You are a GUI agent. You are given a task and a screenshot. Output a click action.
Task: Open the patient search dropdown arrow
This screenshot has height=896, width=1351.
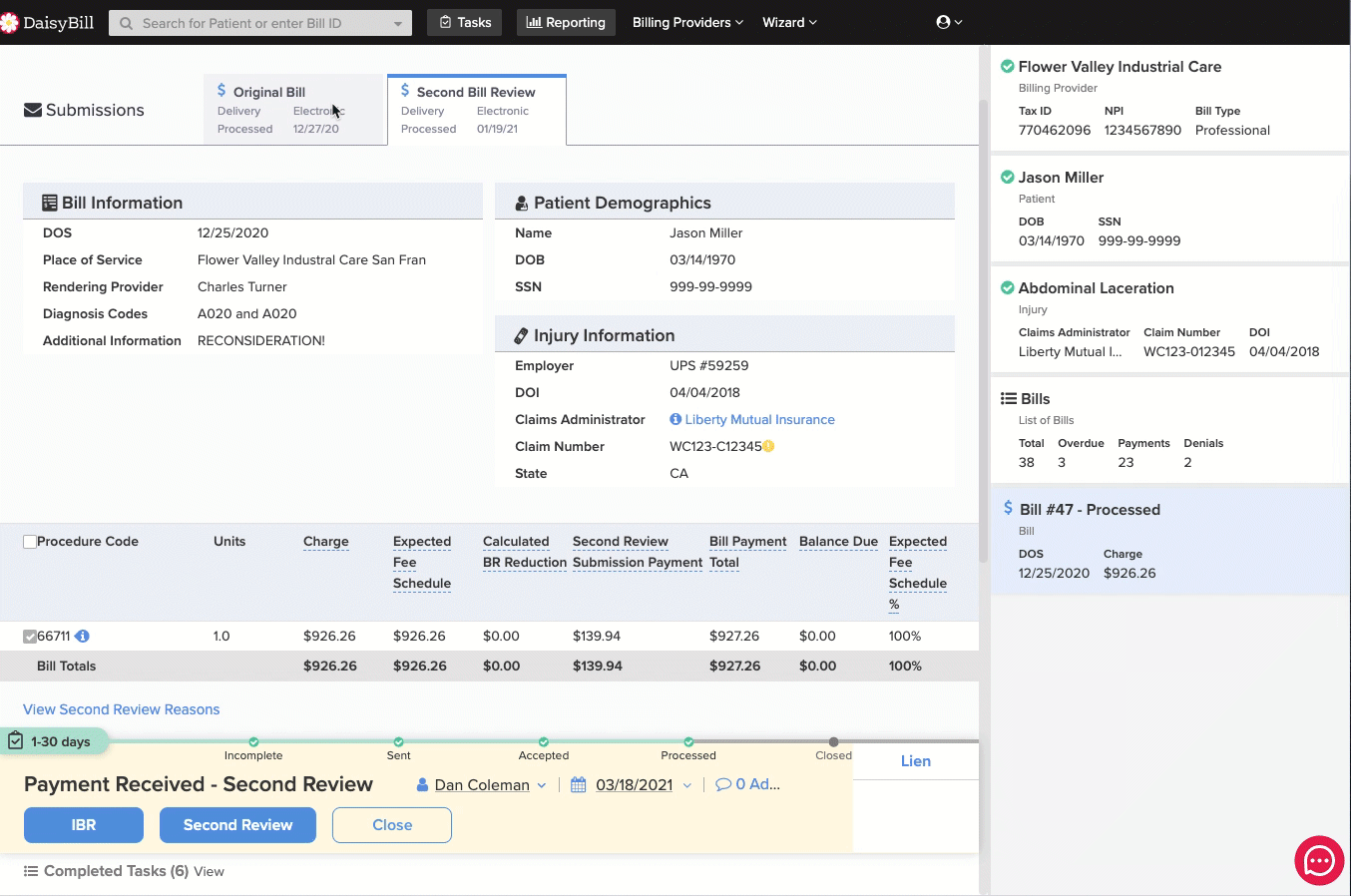[x=398, y=23]
